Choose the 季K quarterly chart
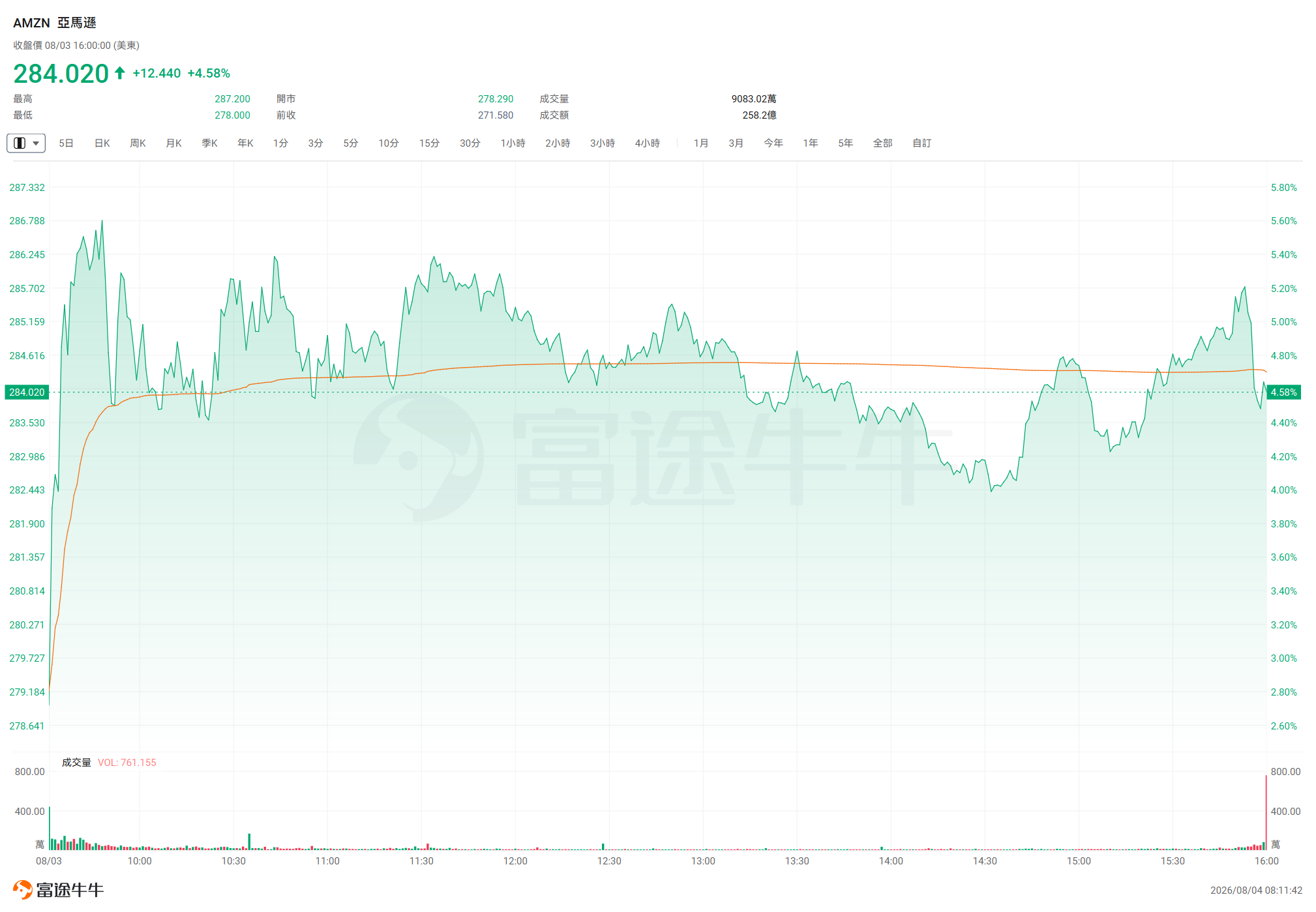 point(209,143)
